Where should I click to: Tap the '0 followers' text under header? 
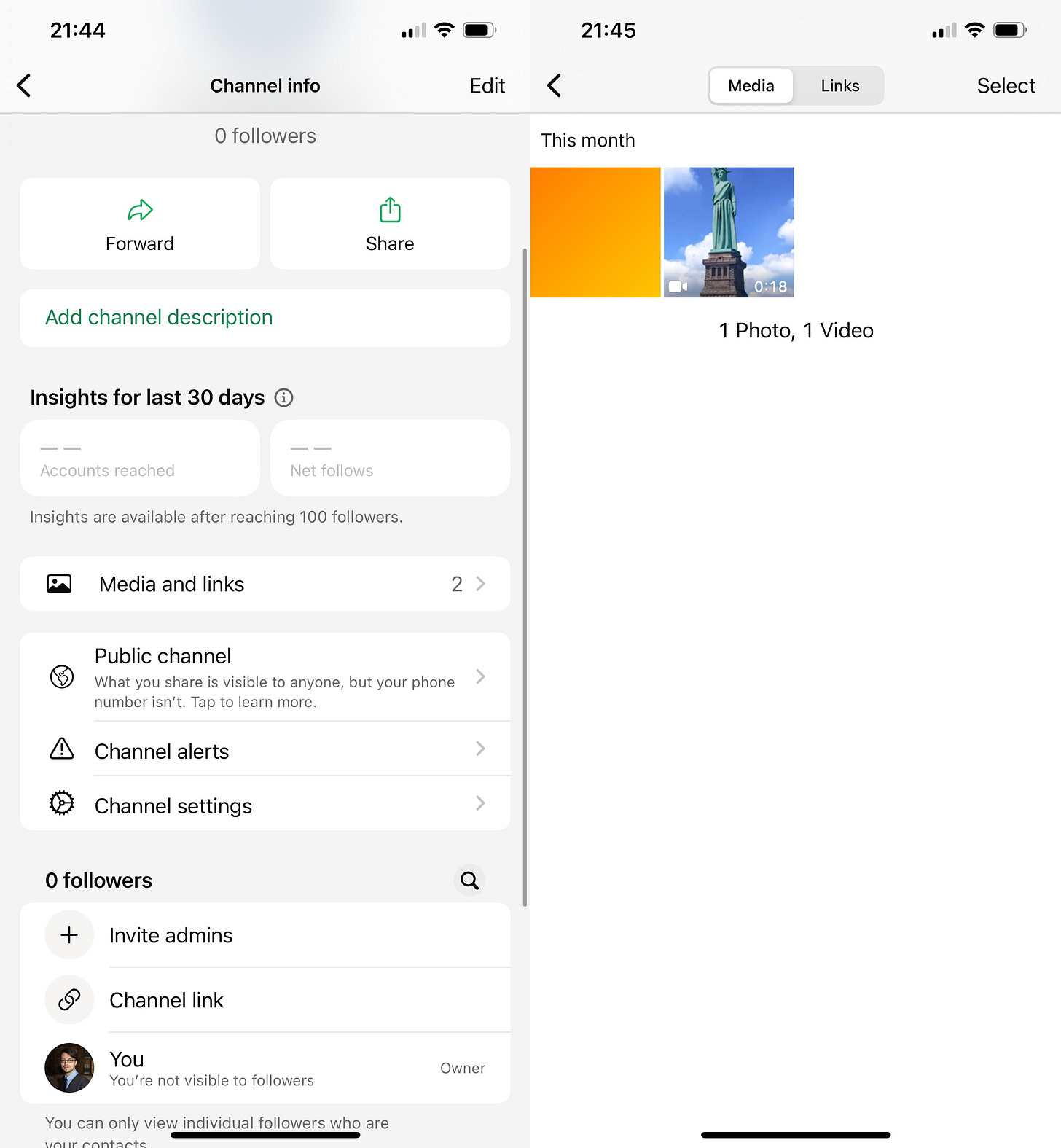click(265, 136)
